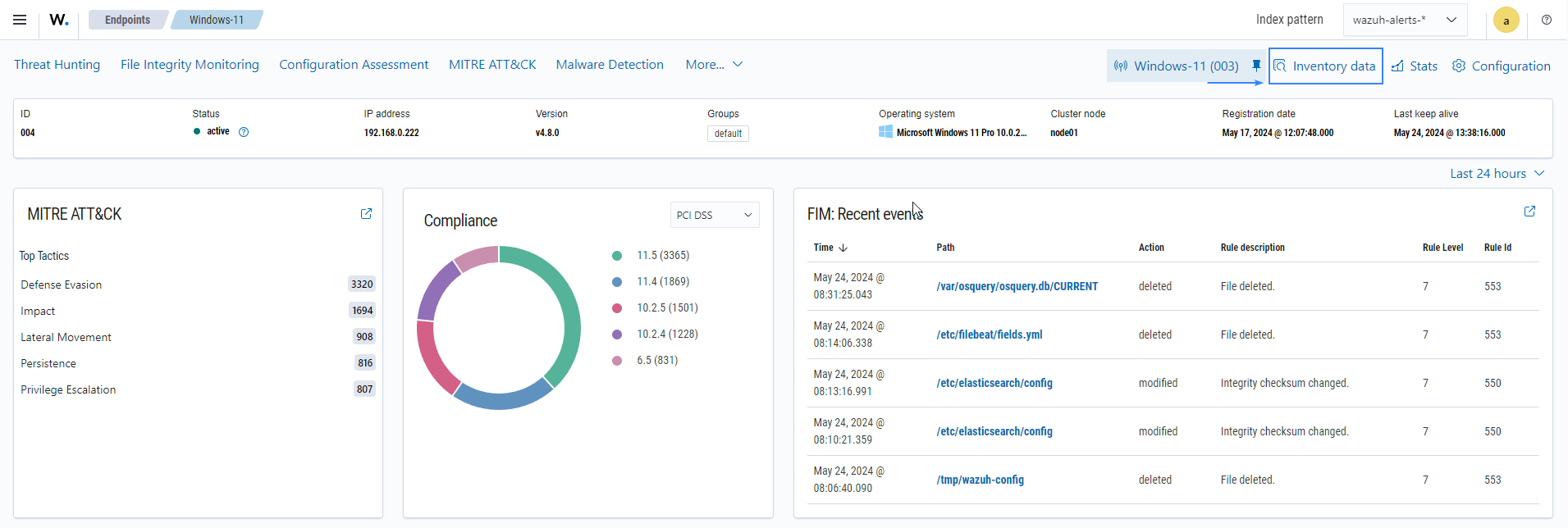The width and height of the screenshot is (1568, 528).
Task: Open FIM Recent events external link icon
Action: coord(1529,212)
